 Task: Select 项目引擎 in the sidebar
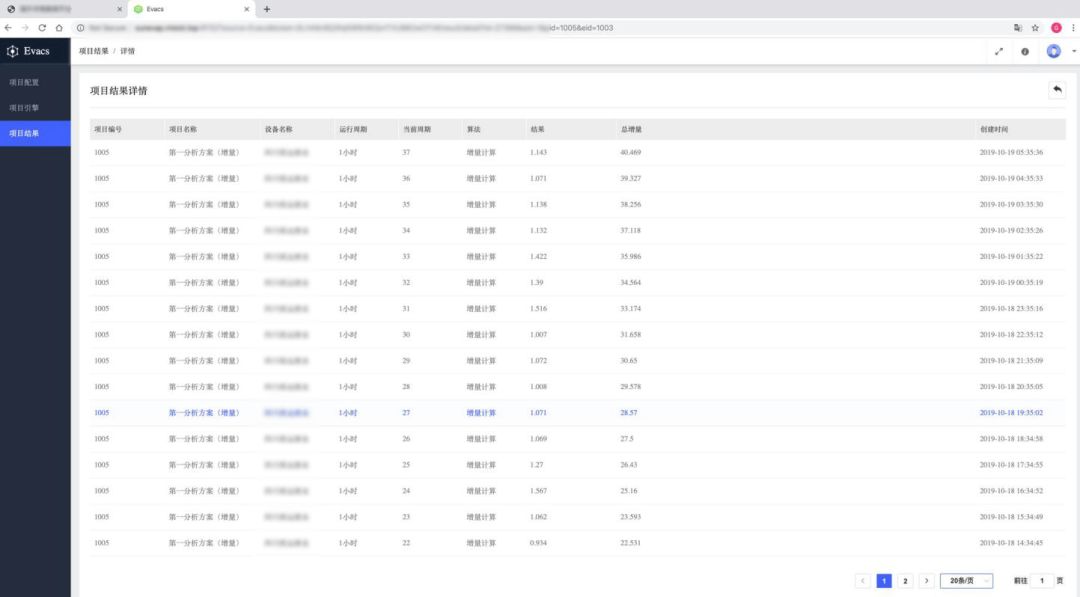[x=24, y=107]
